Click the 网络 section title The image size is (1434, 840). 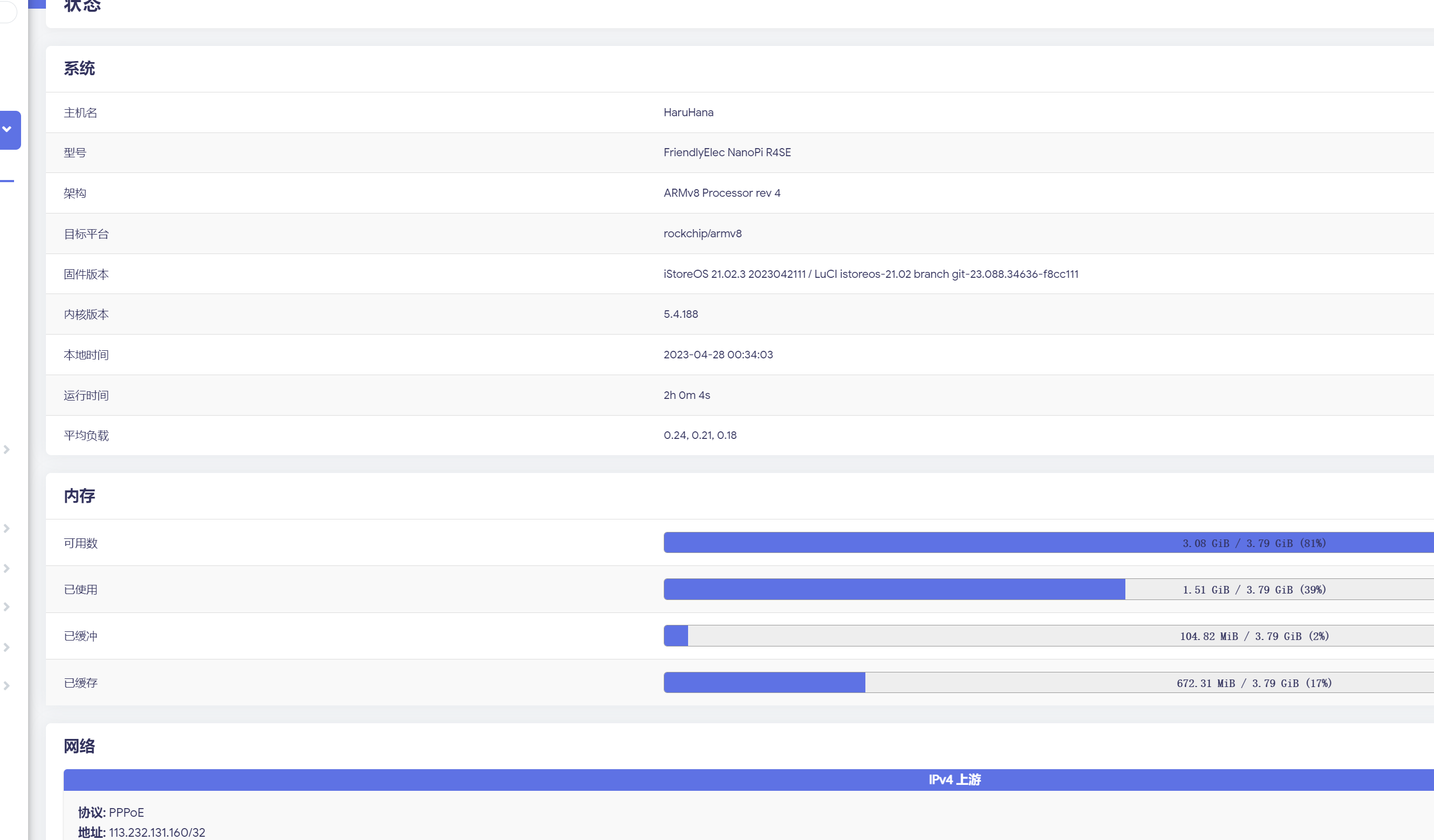[79, 746]
